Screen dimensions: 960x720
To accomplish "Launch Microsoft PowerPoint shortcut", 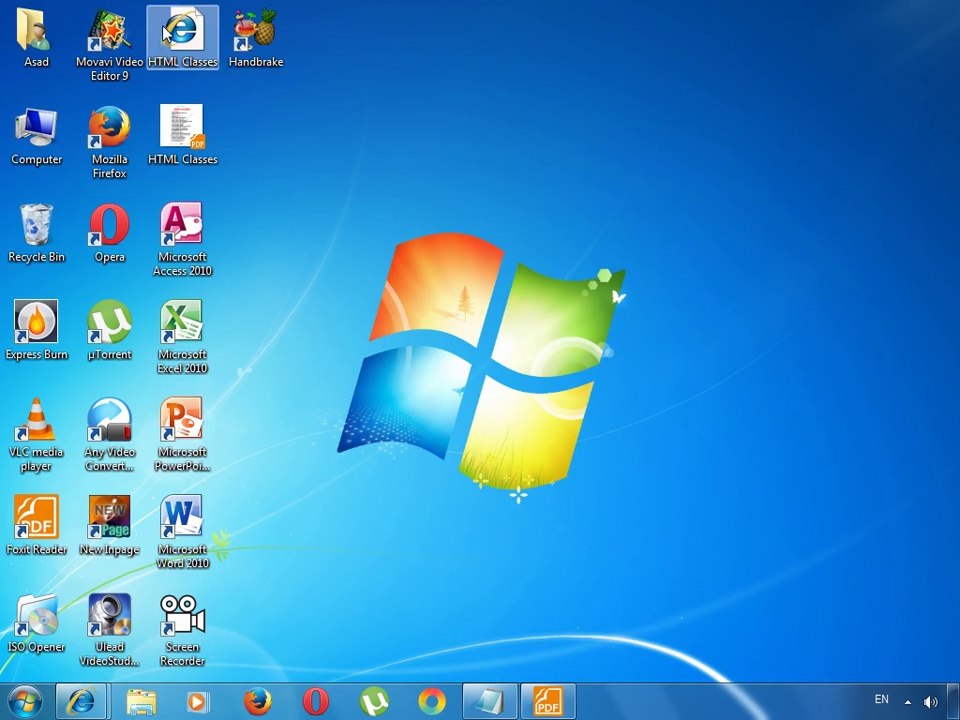I will click(182, 435).
